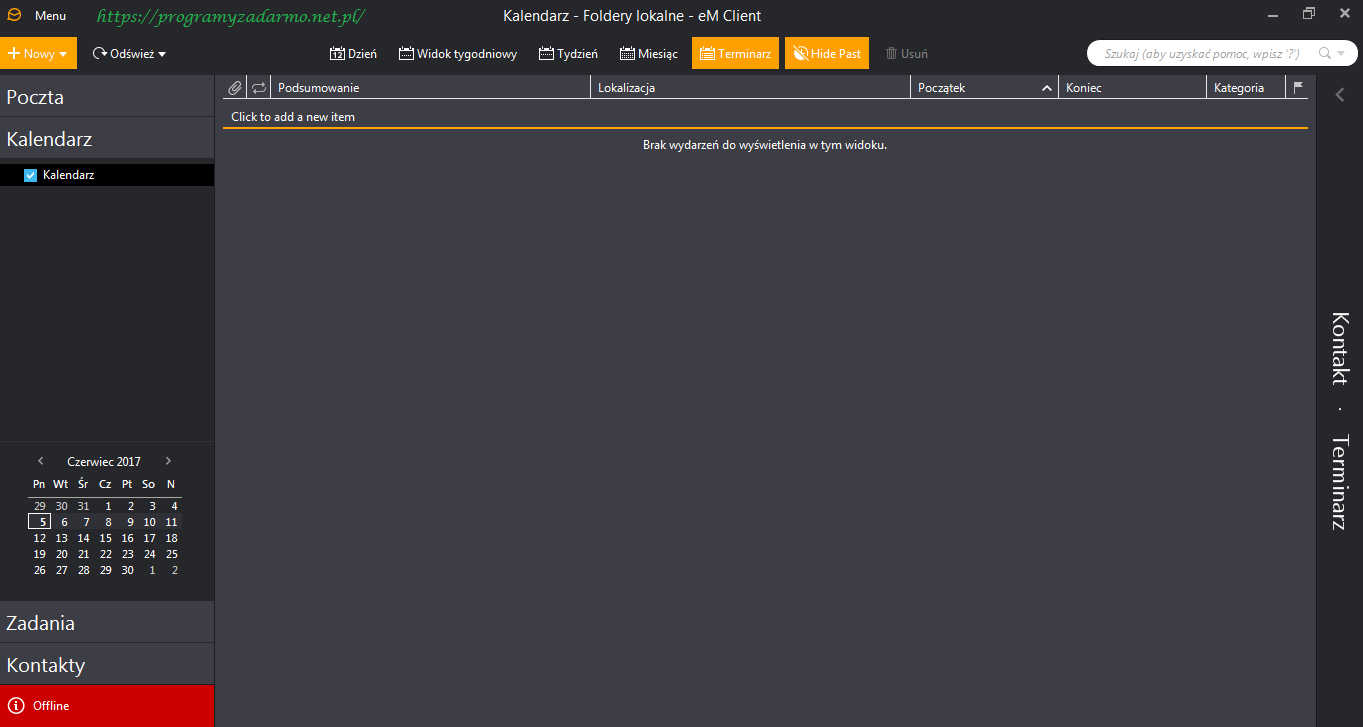Switch to Dzień day view
The height and width of the screenshot is (727, 1363).
[353, 54]
